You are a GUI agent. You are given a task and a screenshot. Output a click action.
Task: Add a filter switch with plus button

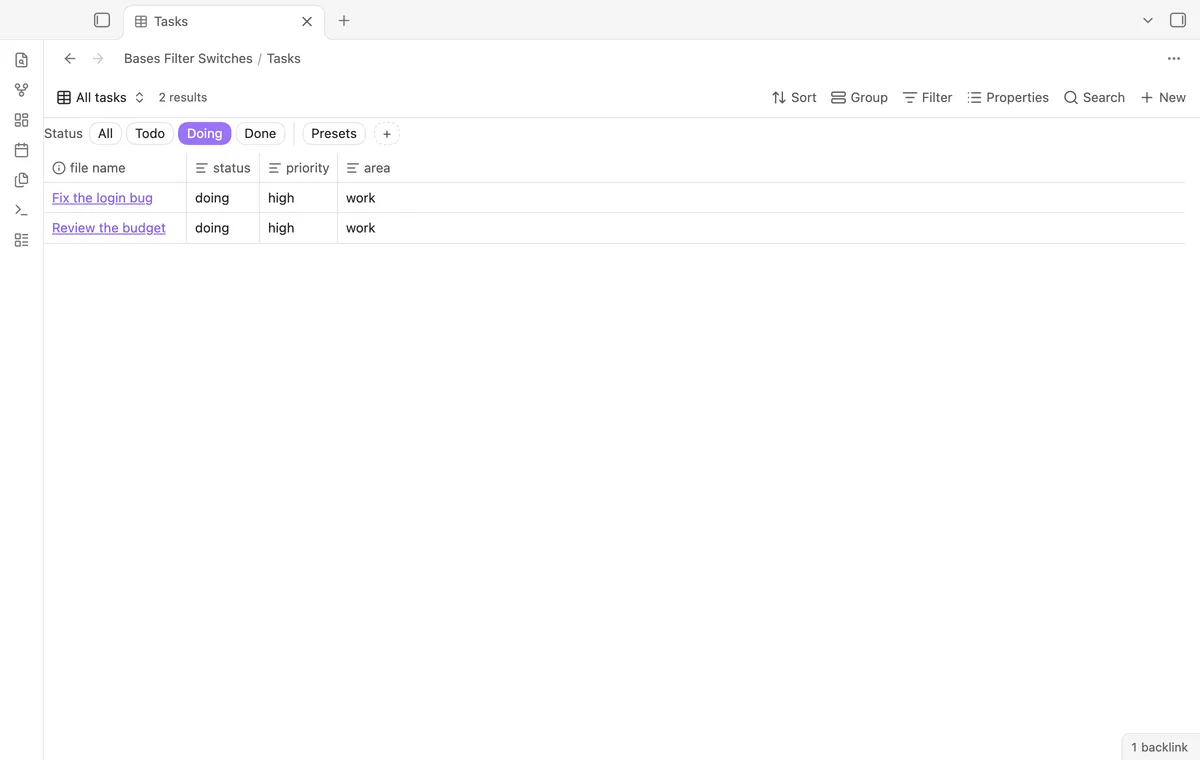coord(387,134)
